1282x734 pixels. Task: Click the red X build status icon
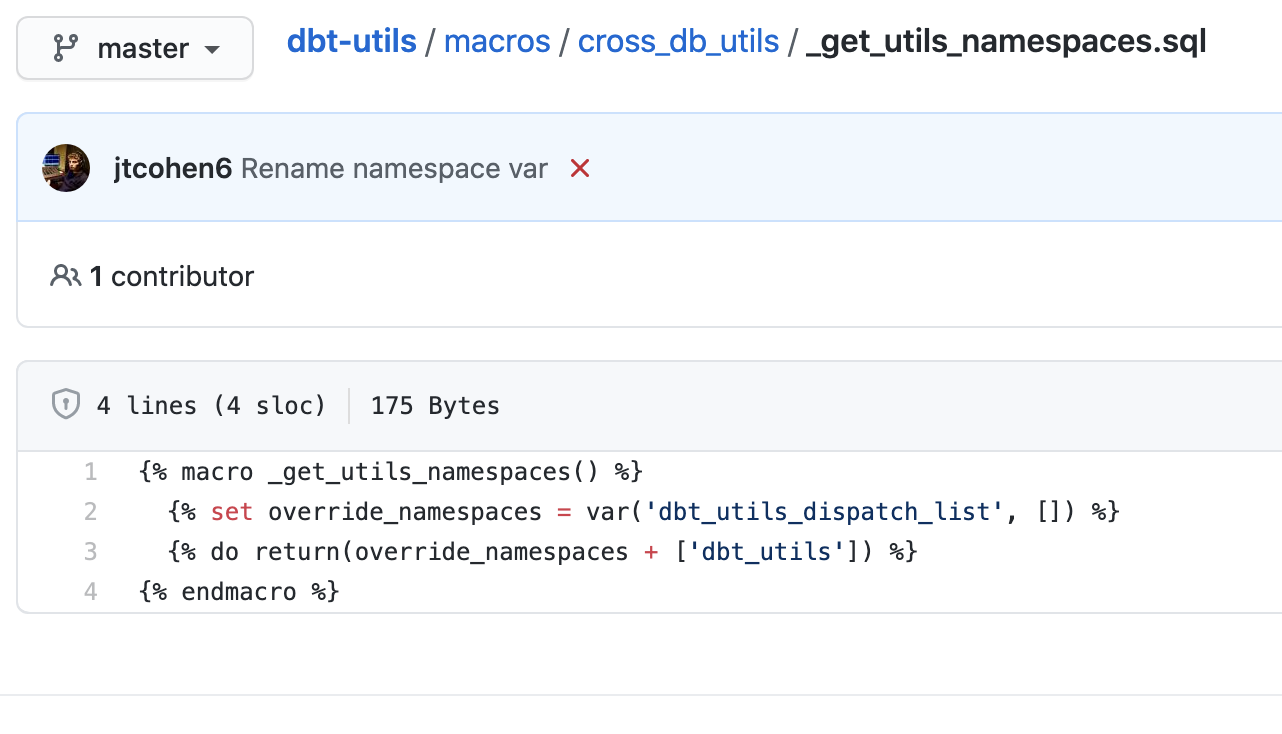coord(580,169)
